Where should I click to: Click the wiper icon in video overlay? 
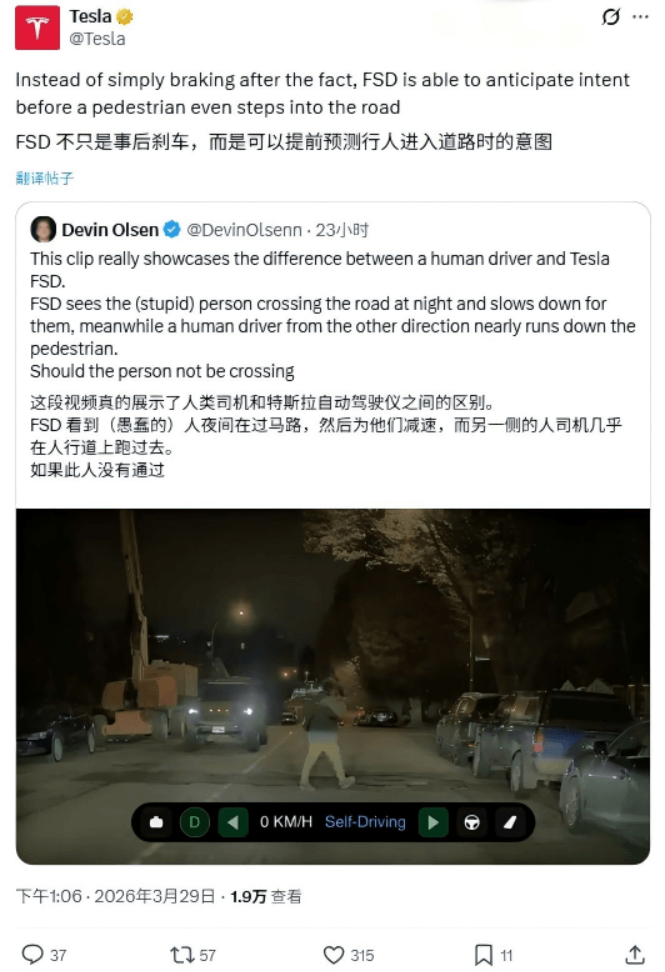(509, 822)
